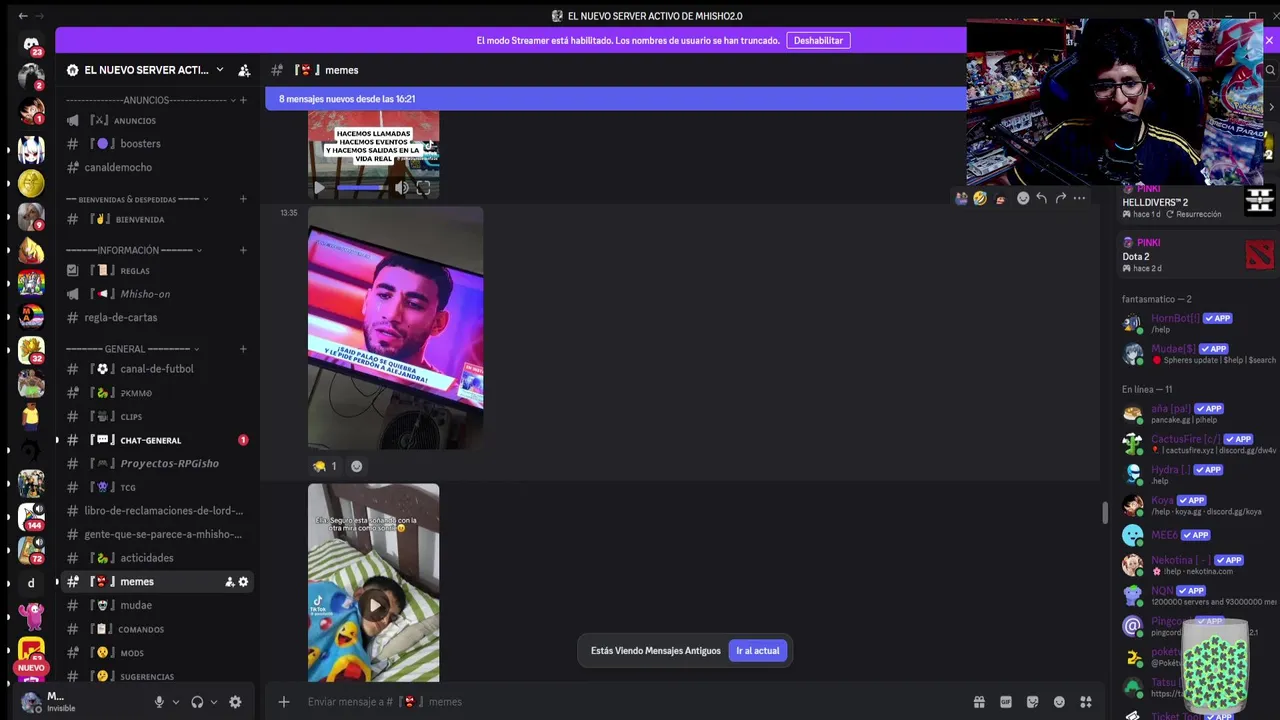The image size is (1280, 720).
Task: Open the TV screen image thumbnail
Action: 396,328
